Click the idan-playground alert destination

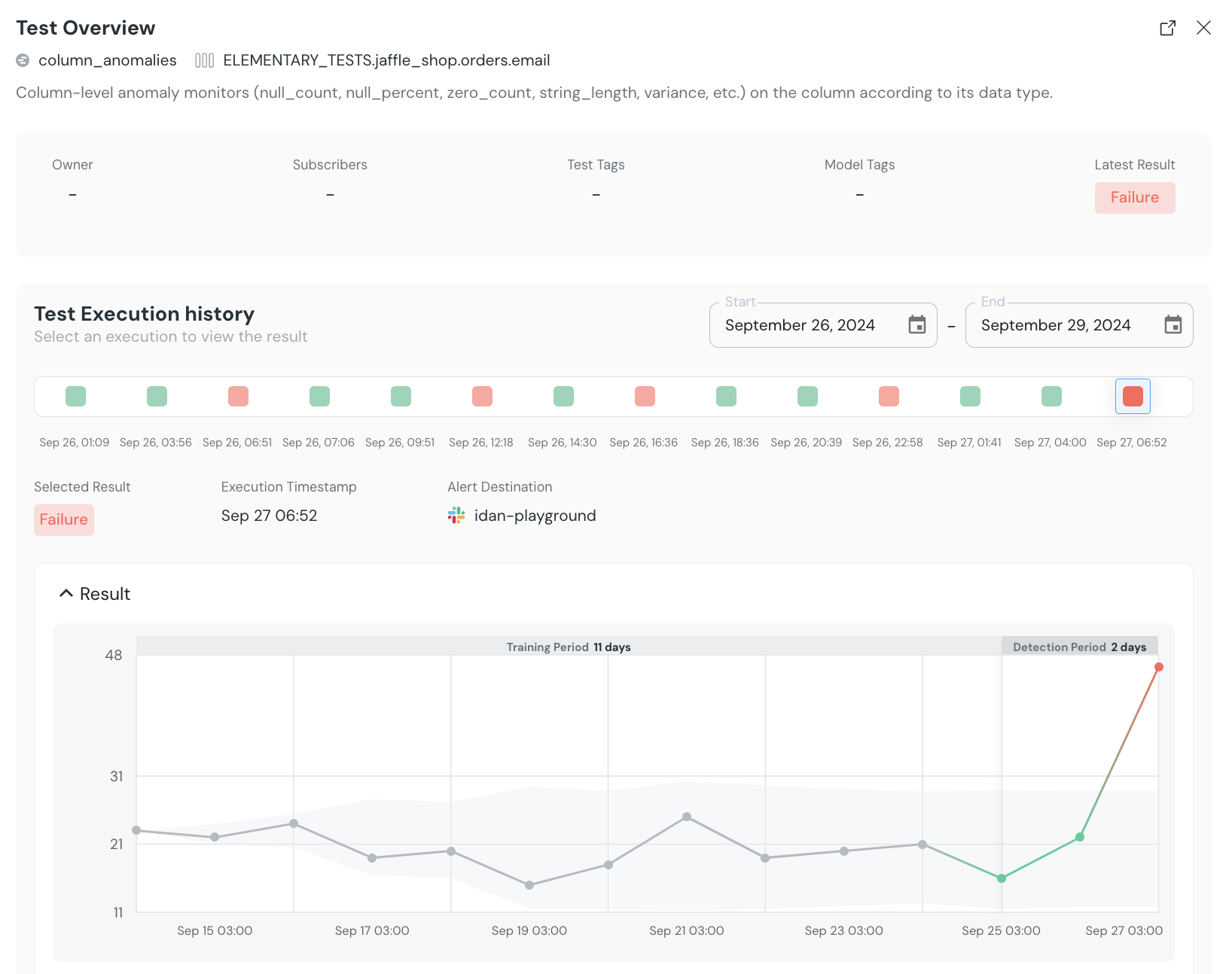click(x=535, y=516)
